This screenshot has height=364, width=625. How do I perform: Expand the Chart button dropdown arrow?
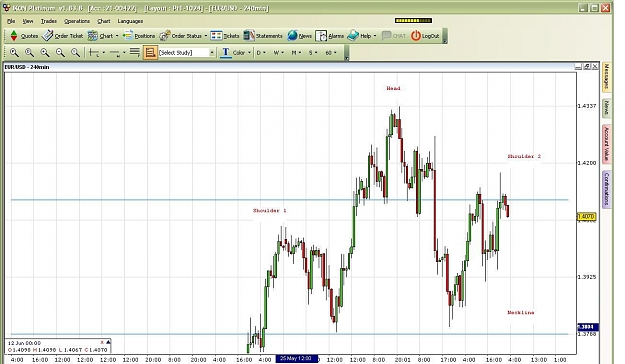pyautogui.click(x=117, y=36)
